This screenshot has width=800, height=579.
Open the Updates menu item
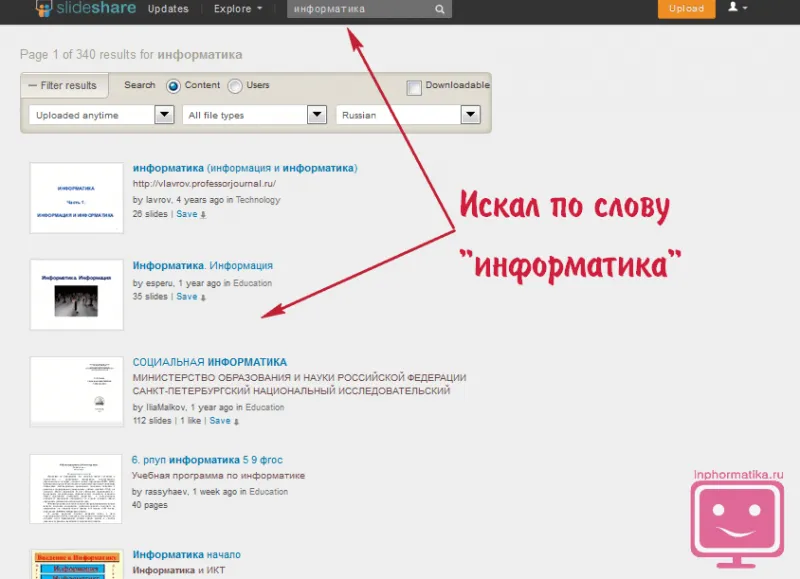[x=168, y=9]
